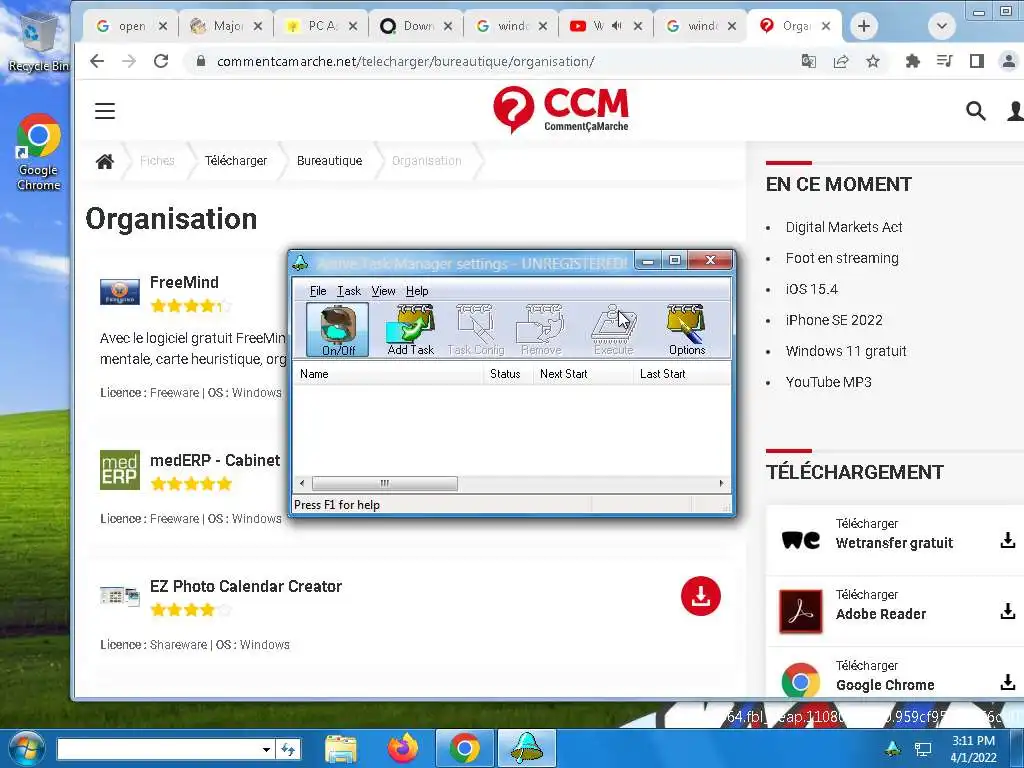This screenshot has width=1024, height=768.
Task: Open the iPhone SE 2022 topic
Action: point(834,320)
